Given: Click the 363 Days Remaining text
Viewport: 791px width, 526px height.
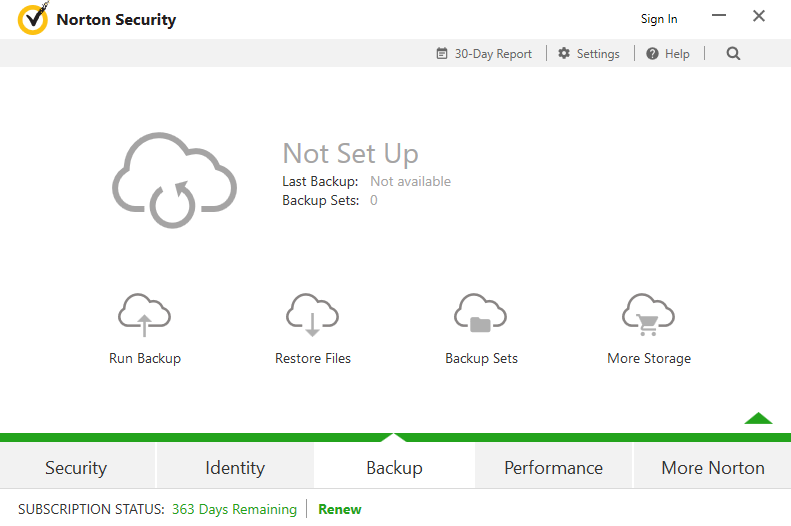Looking at the screenshot, I should [234, 509].
